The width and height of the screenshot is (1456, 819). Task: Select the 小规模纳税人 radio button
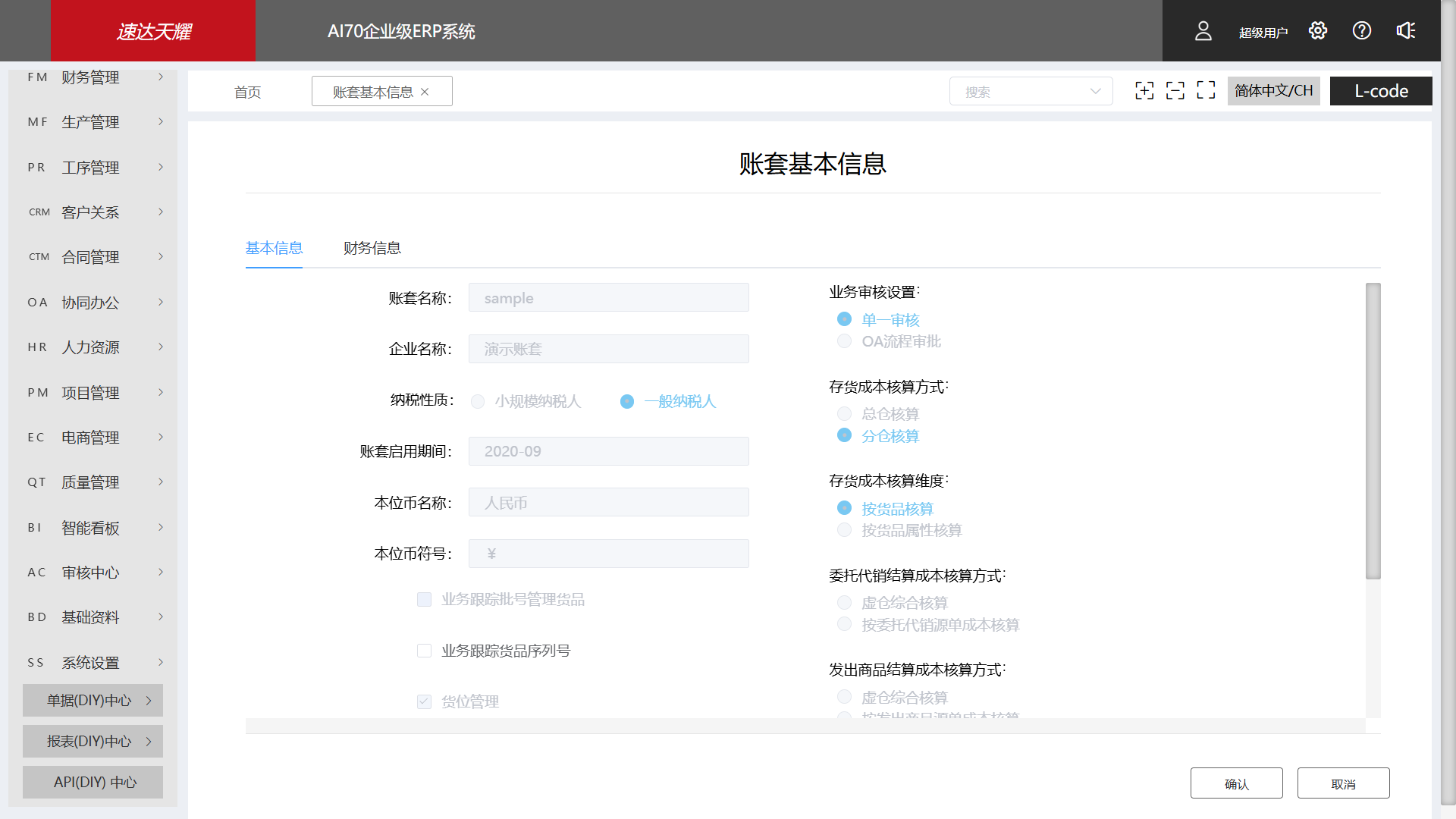[478, 401]
